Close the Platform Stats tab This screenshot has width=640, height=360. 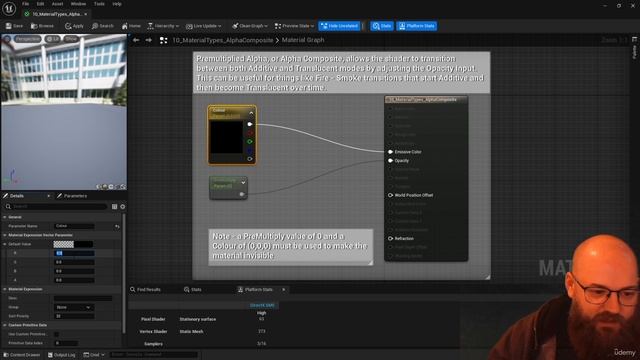[284, 289]
